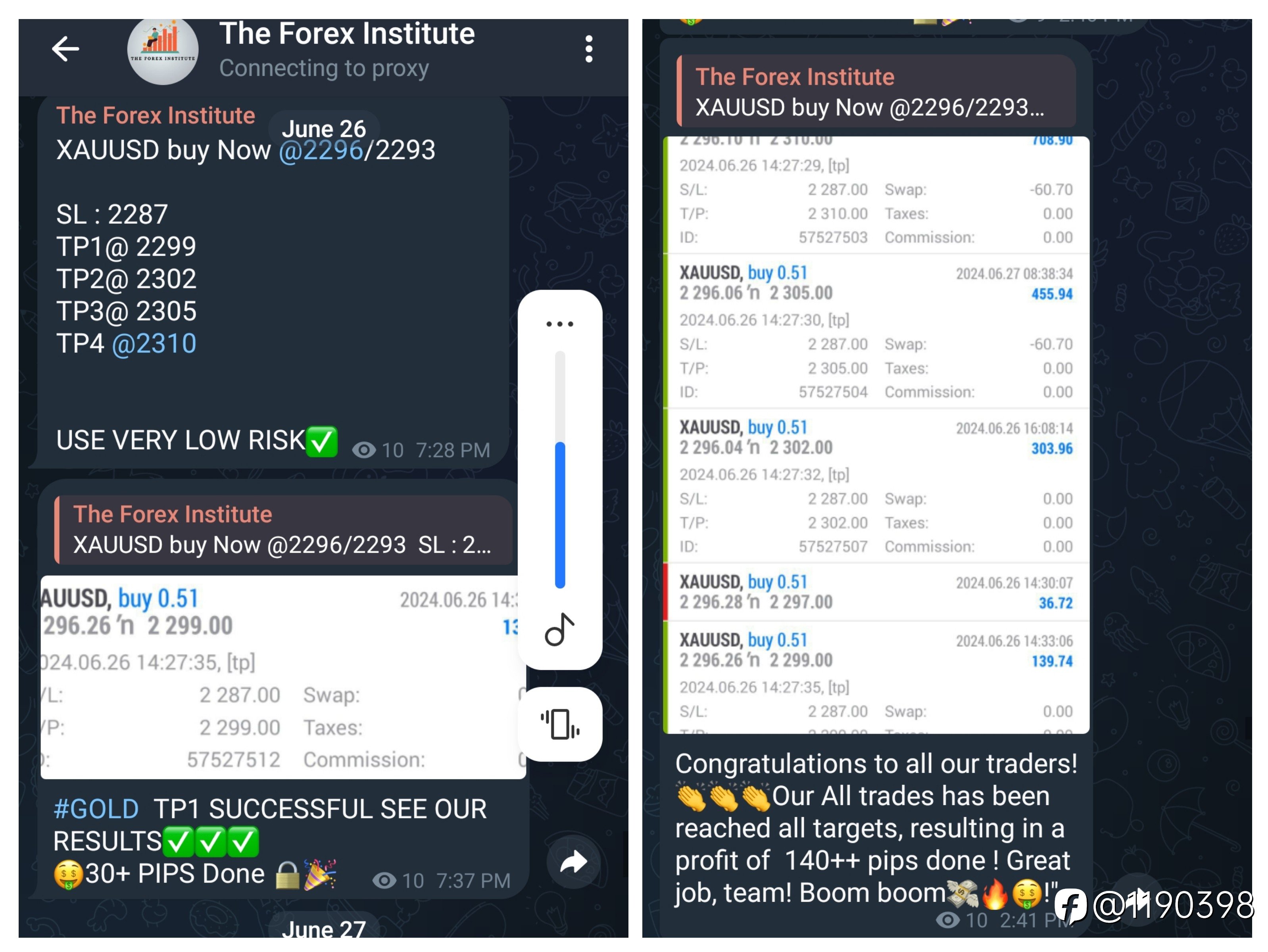Screen dimensions: 1268x952
Task: Open the quoted reply in right chat
Action: [876, 92]
